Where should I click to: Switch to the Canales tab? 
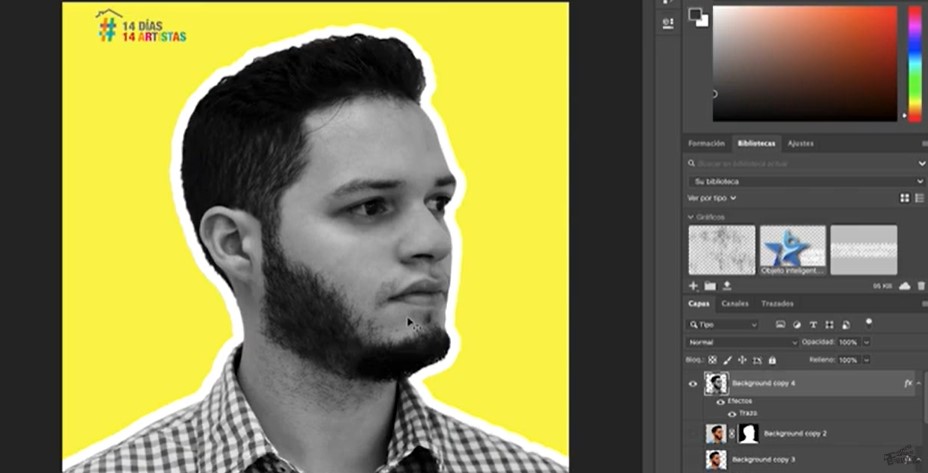735,304
